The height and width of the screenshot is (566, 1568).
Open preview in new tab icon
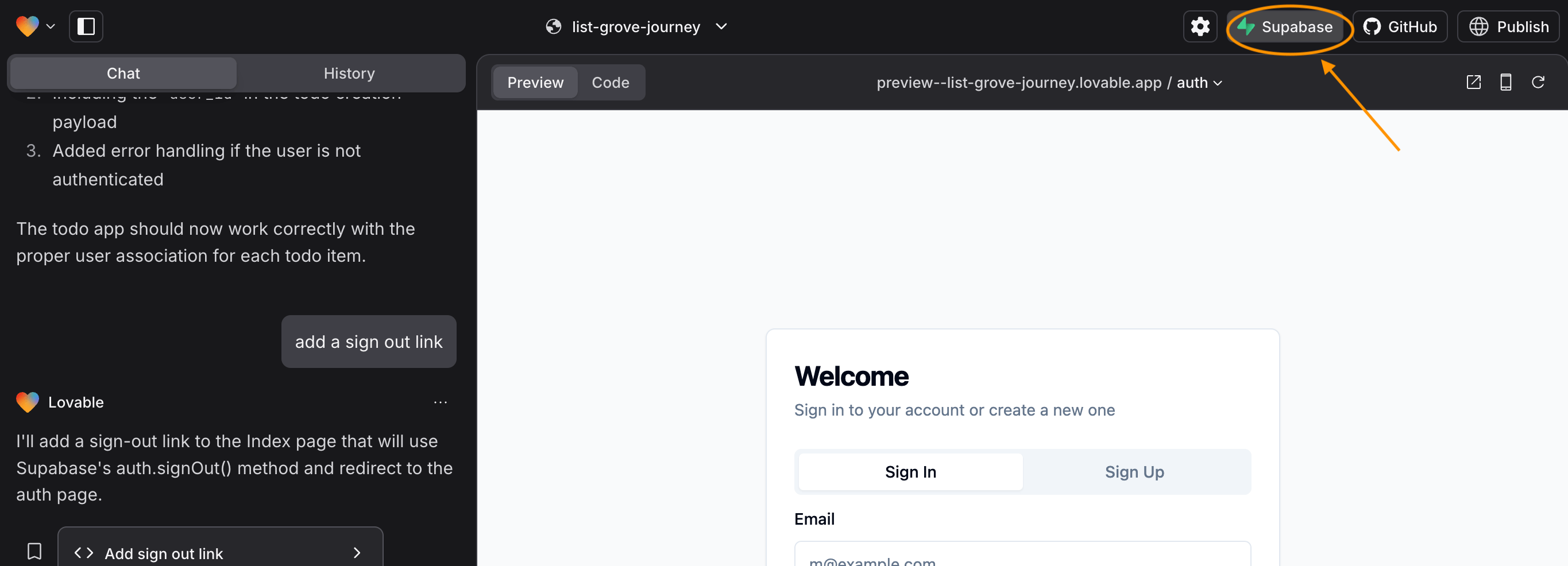click(x=1473, y=82)
